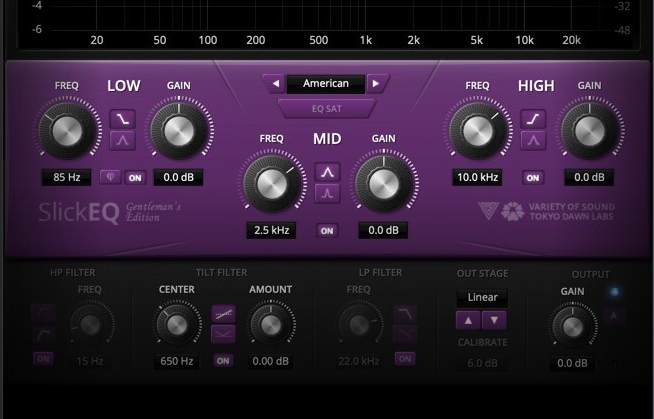The width and height of the screenshot is (654, 419).
Task: Click the LOW band 85 Hz value field
Action: click(66, 177)
